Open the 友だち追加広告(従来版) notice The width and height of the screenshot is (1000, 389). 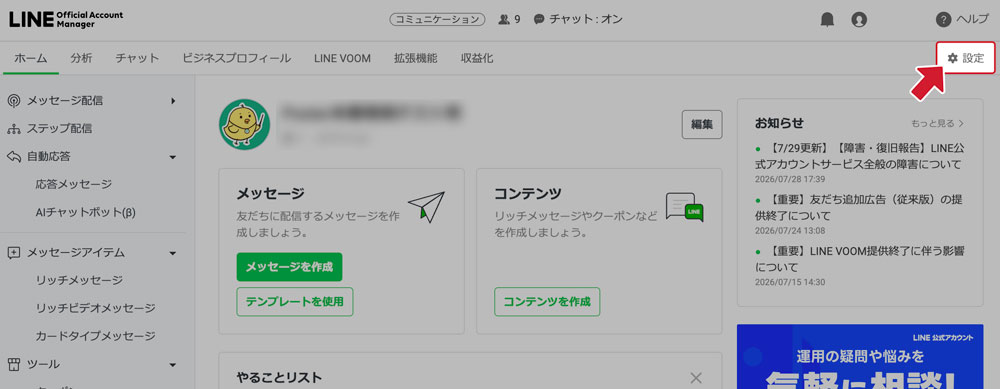[859, 208]
